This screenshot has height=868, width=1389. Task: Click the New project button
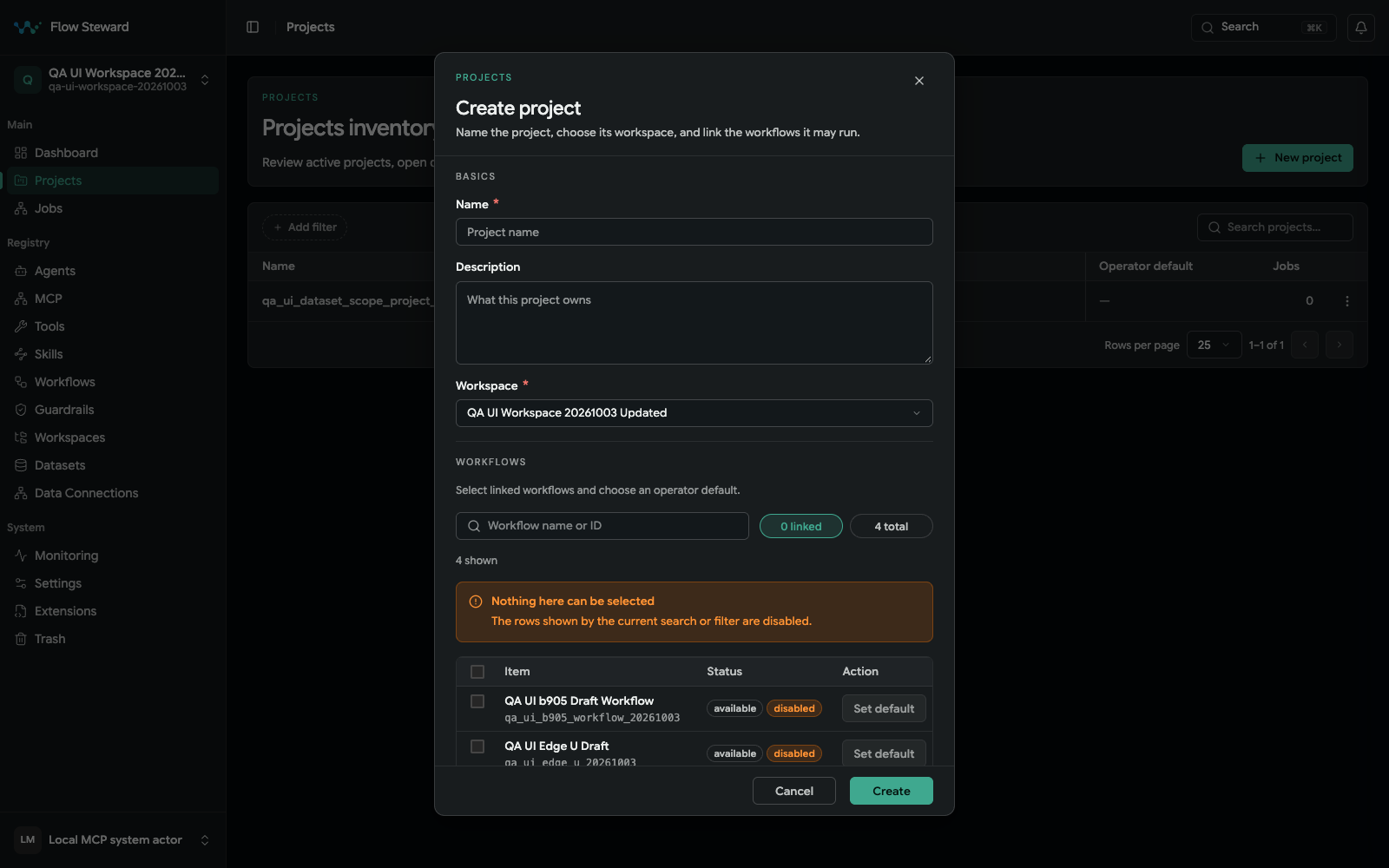[1298, 158]
